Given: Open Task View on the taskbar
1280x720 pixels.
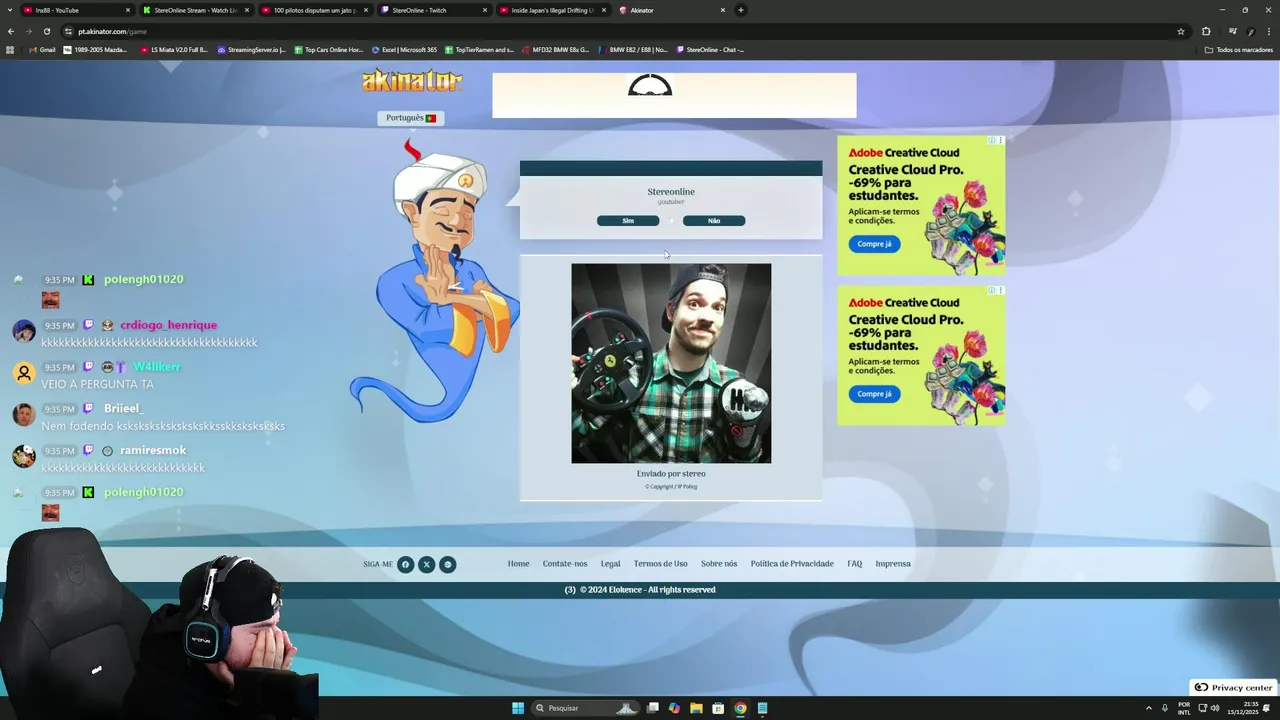Looking at the screenshot, I should coord(653,708).
